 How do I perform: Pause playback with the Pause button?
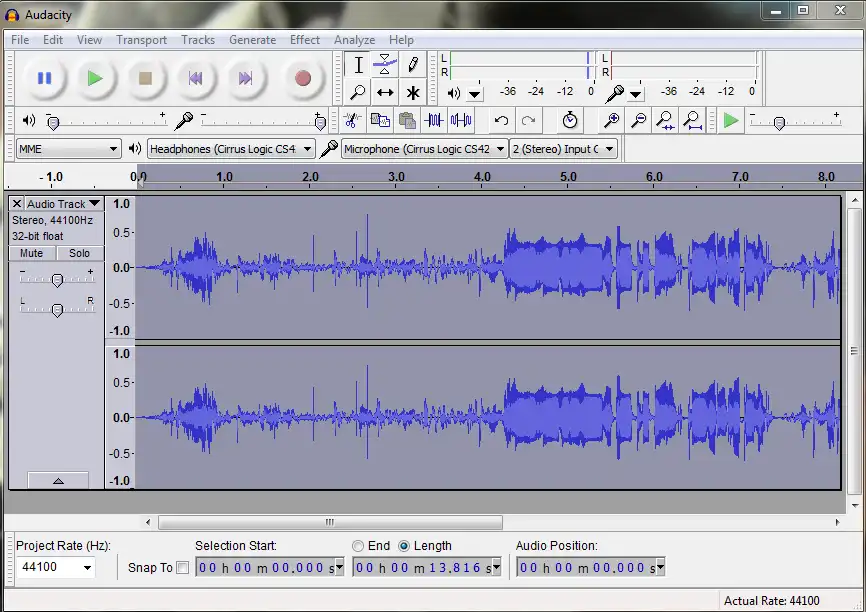[45, 78]
